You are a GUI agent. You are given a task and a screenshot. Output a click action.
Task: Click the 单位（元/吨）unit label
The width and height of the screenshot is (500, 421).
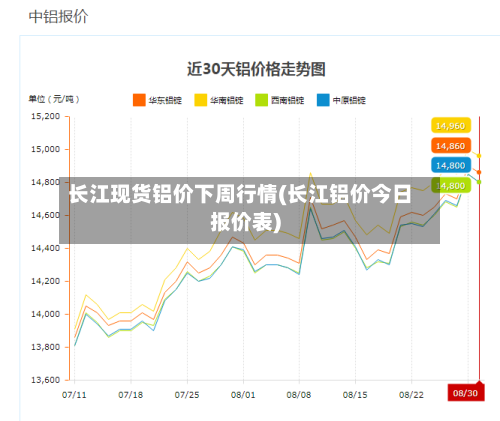(54, 99)
